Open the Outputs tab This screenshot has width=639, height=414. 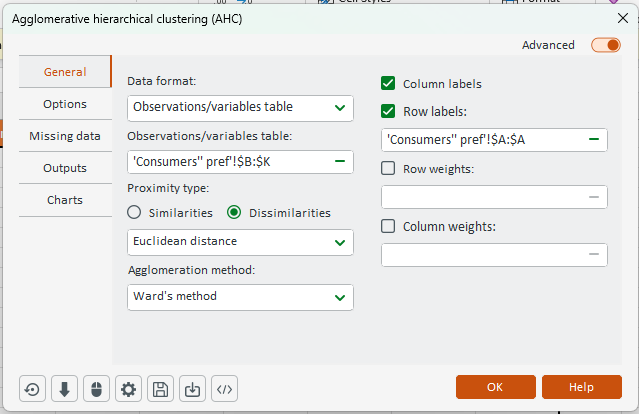click(65, 168)
